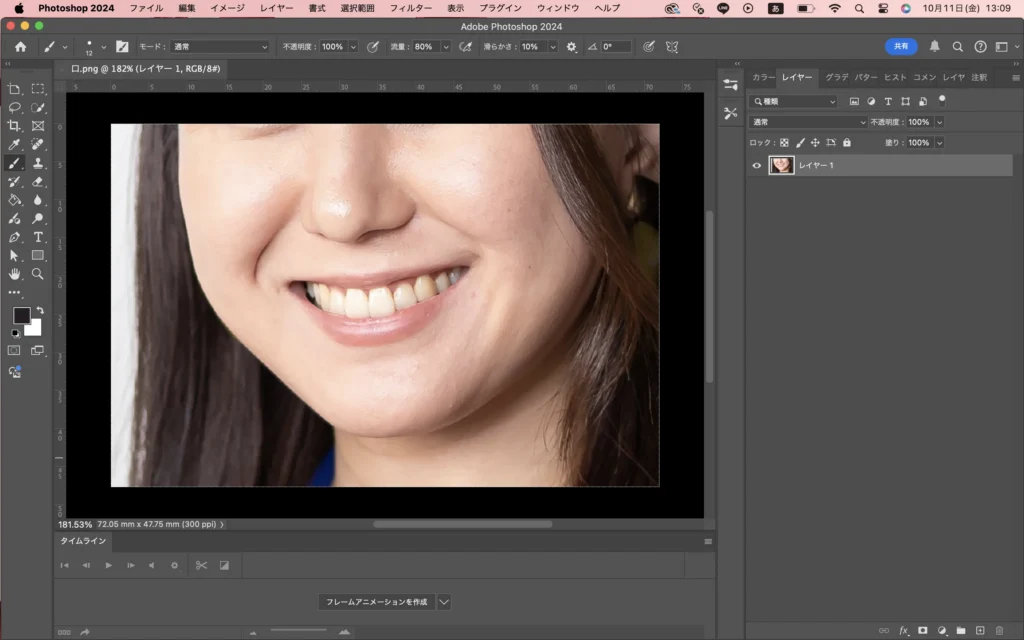Toggle the lock-all padlock for the layer
1024x640 pixels.
pyautogui.click(x=846, y=143)
